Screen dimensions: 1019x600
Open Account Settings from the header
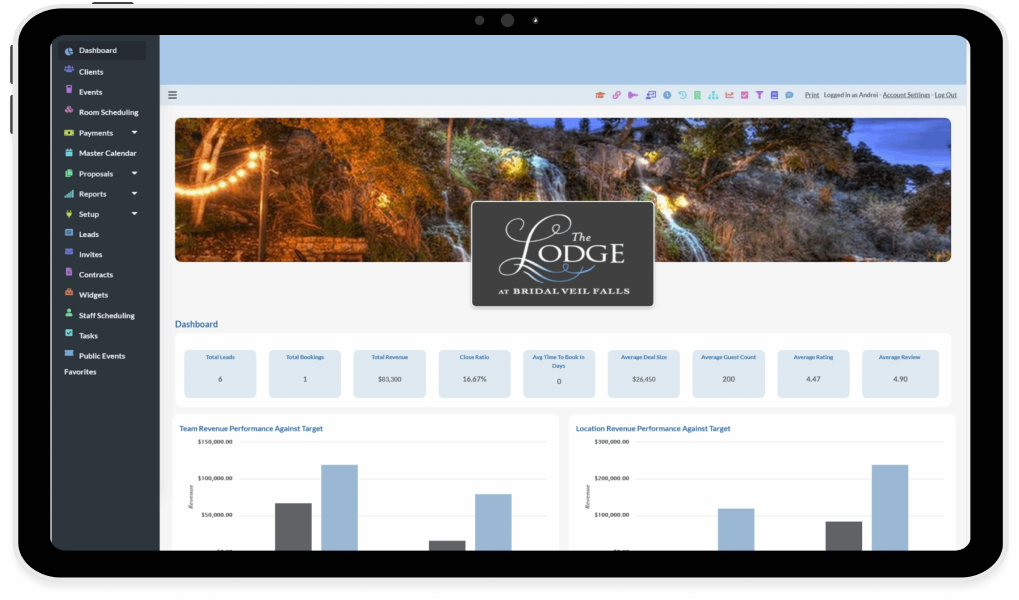click(x=905, y=94)
